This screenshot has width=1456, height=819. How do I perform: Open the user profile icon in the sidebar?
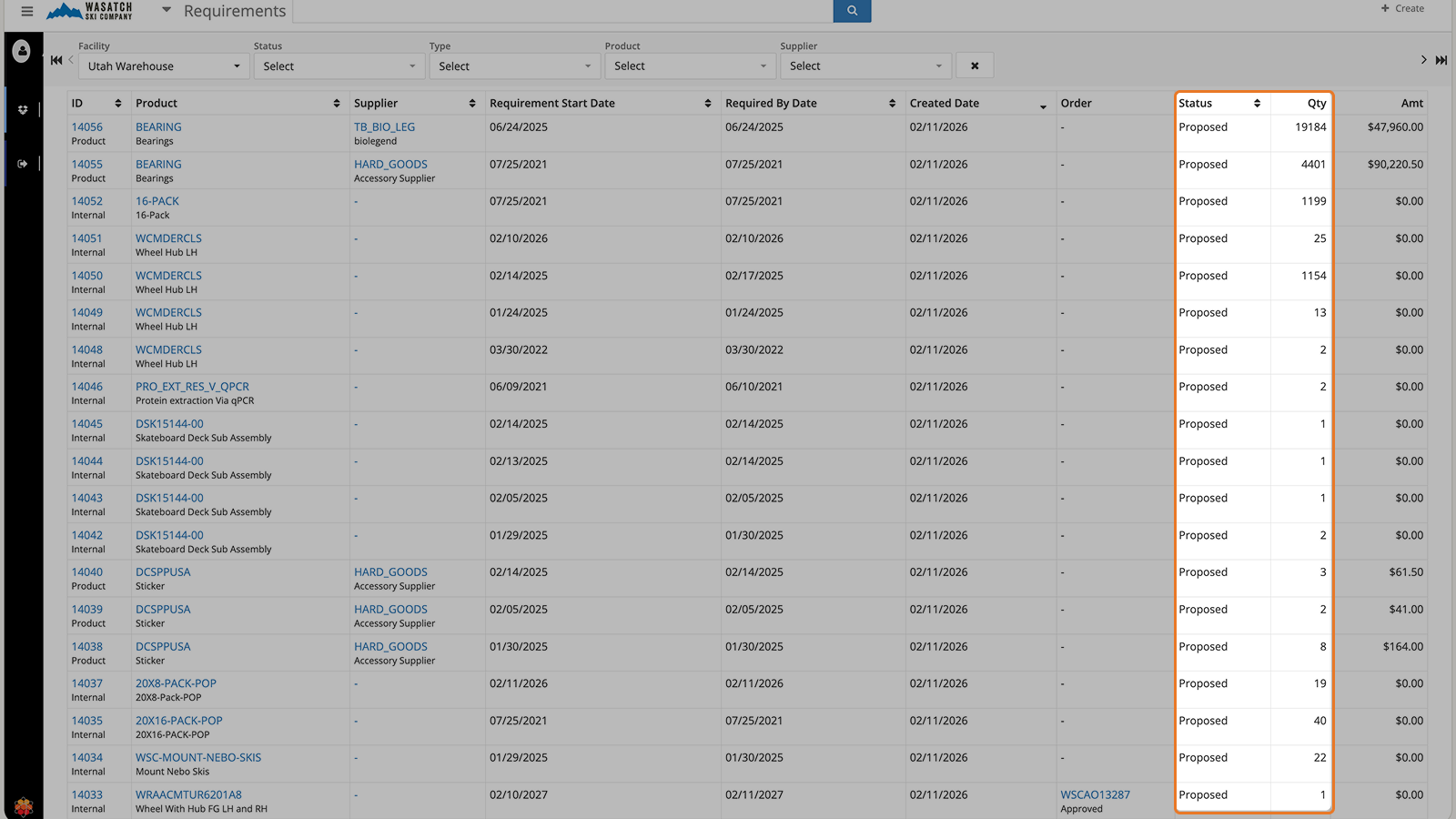pos(22,51)
